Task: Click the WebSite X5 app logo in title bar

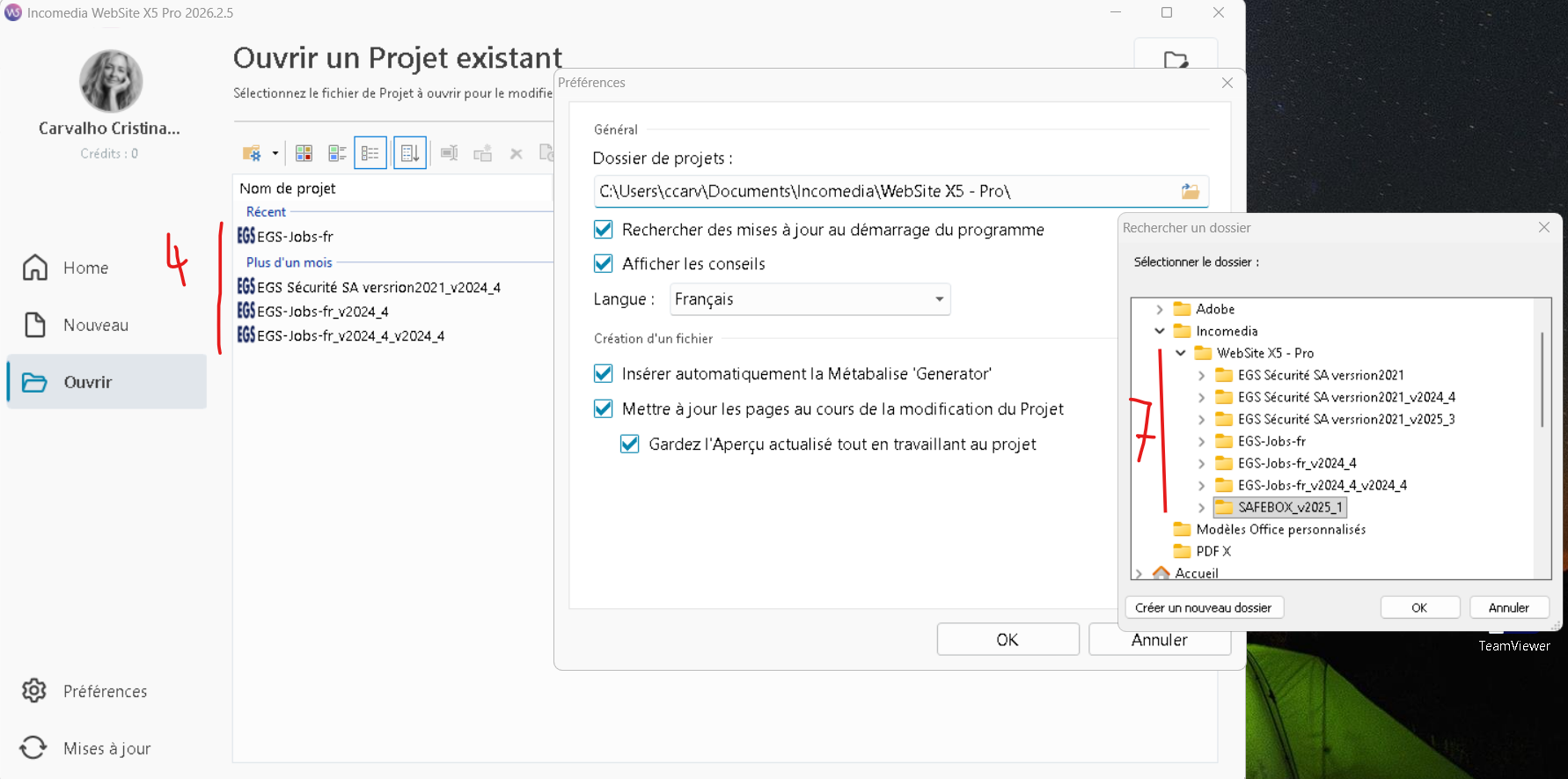Action: [13, 12]
